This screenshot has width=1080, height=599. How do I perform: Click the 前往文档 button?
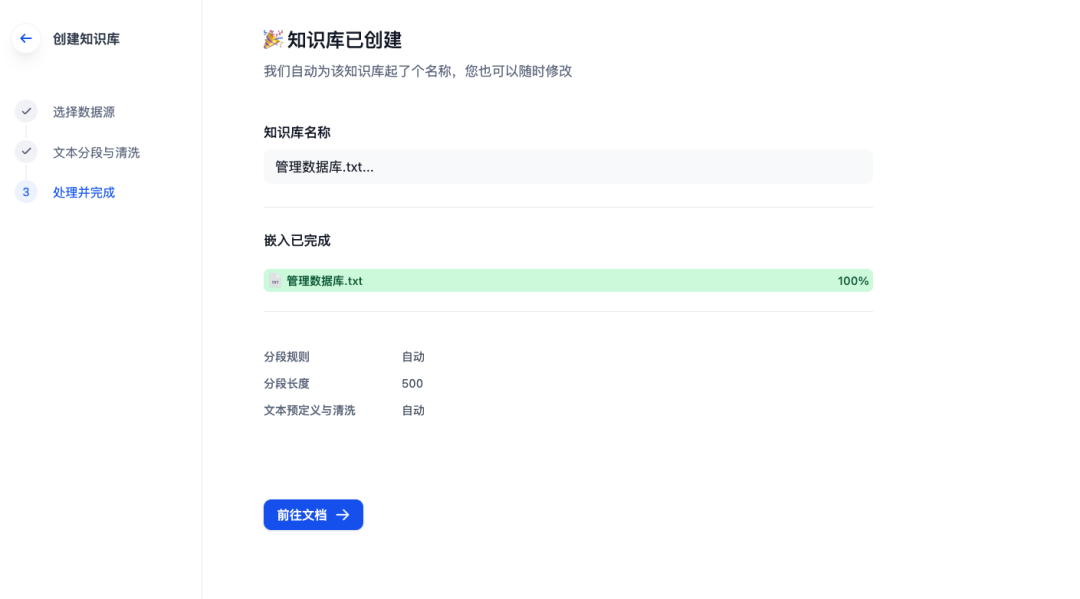[313, 514]
